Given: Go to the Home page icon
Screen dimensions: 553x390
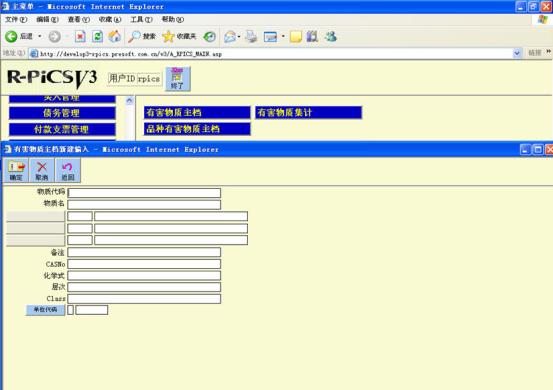Looking at the screenshot, I should (114, 36).
